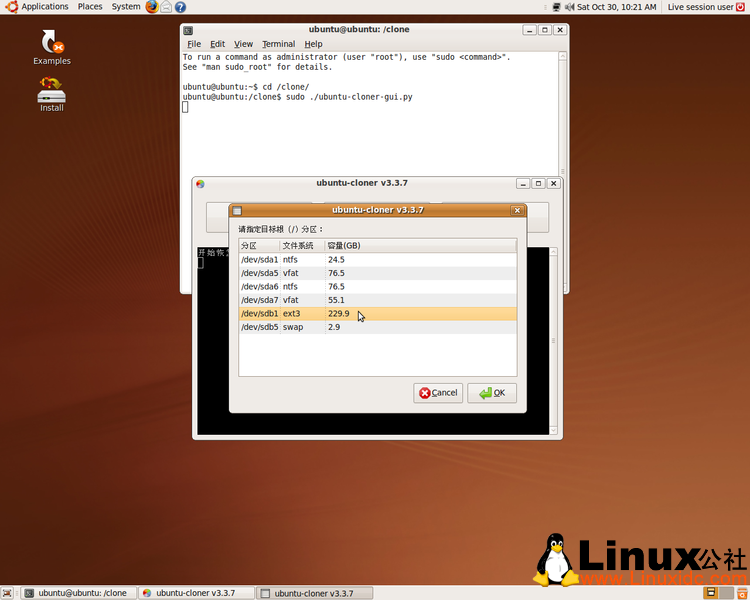Click the colorful ubuntu-cloner window icon
Image resolution: width=750 pixels, height=600 pixels.
tap(200, 184)
